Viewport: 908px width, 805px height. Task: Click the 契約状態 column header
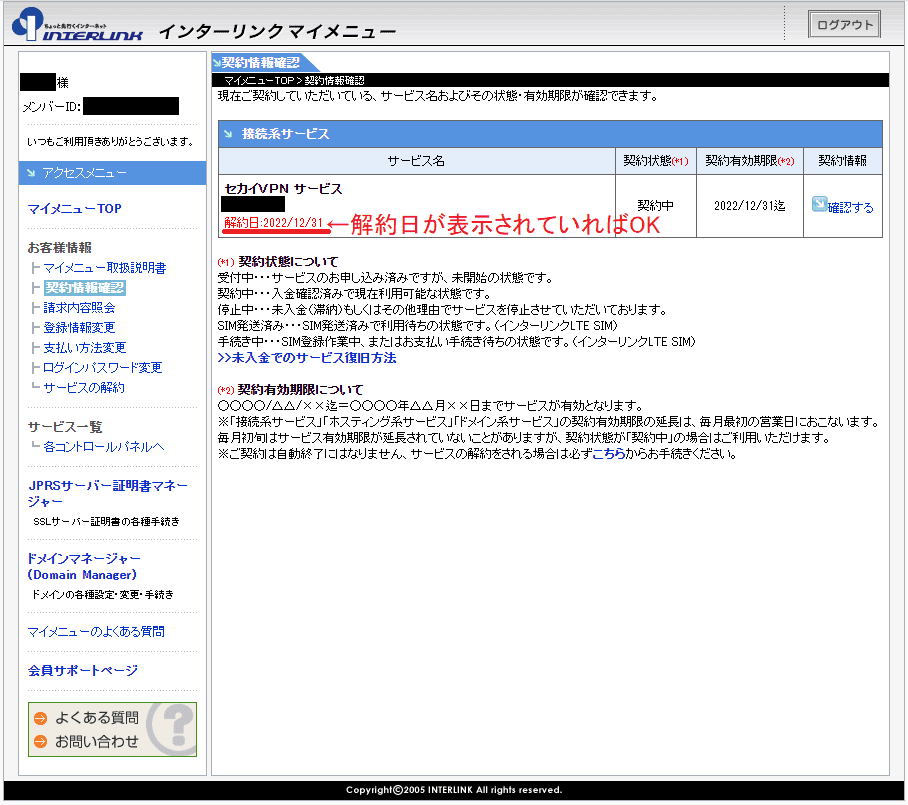coord(656,161)
